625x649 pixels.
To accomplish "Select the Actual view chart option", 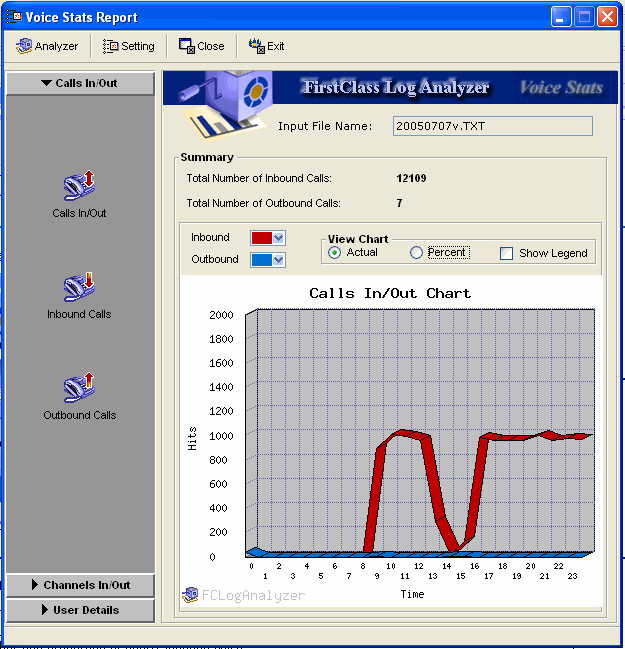I will [335, 253].
